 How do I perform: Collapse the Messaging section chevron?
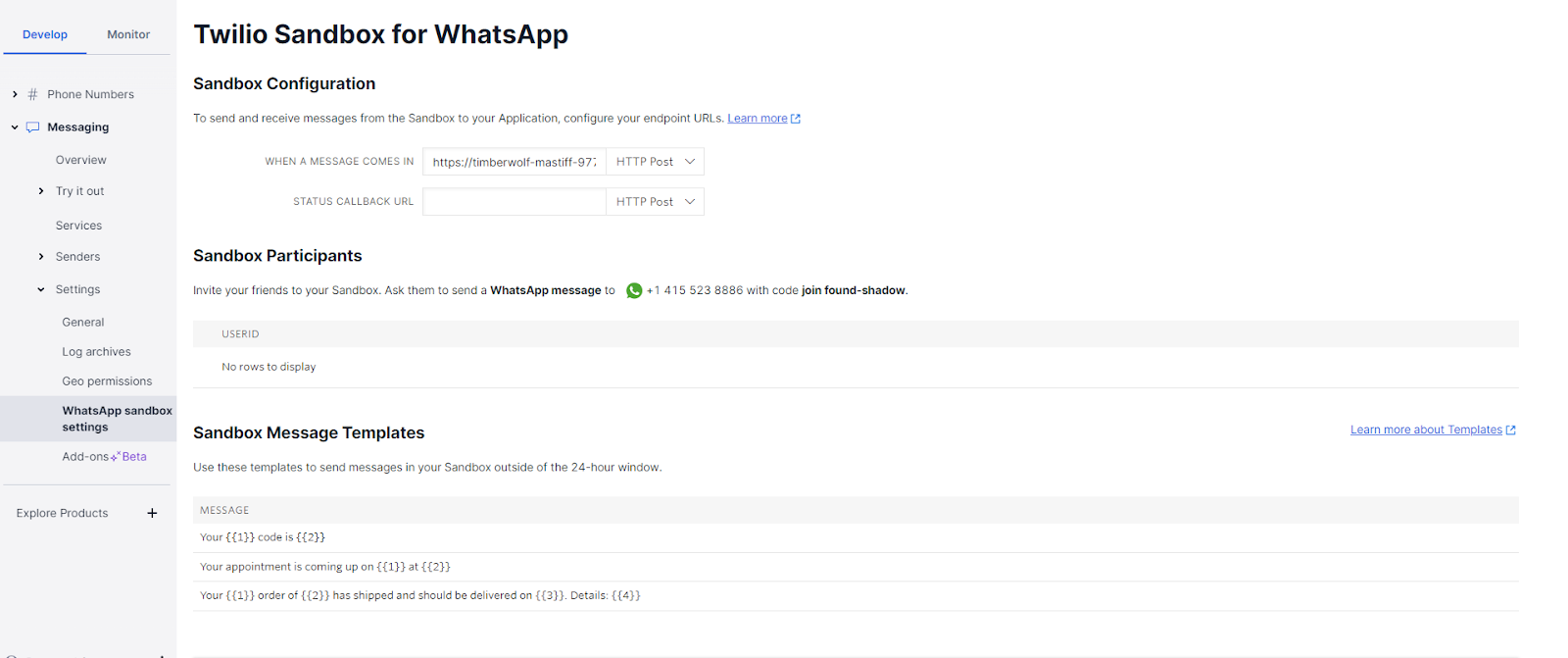tap(15, 127)
